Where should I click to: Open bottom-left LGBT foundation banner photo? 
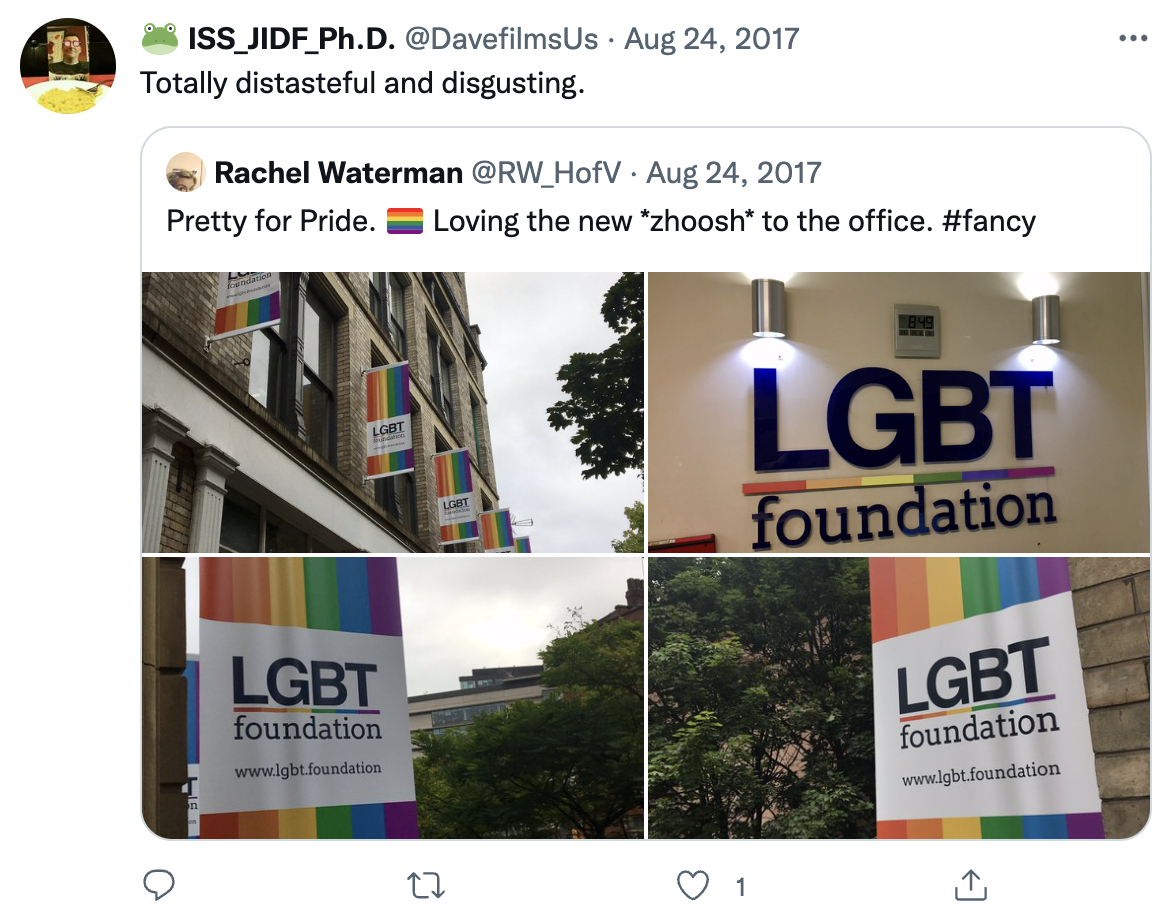[393, 698]
